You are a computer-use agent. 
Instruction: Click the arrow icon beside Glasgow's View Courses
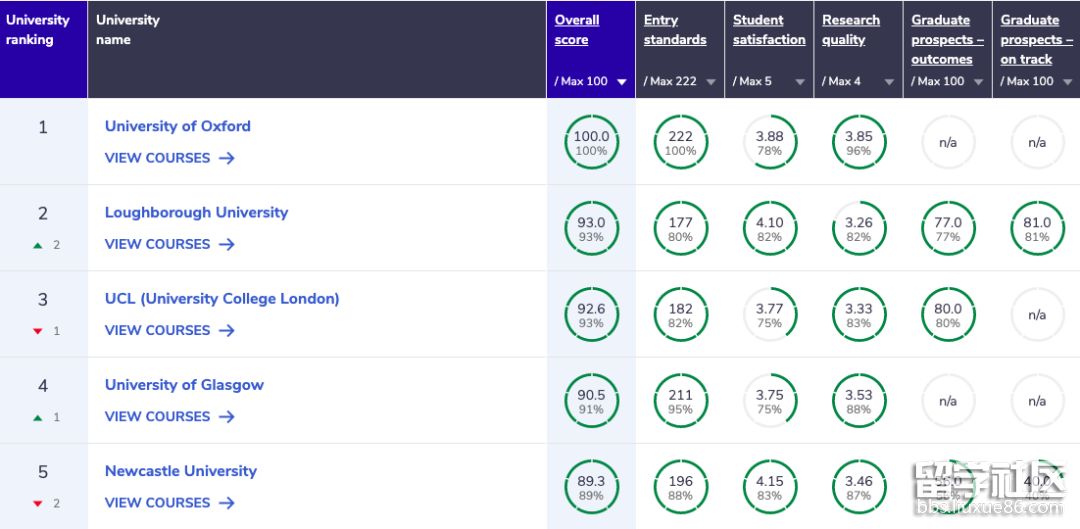(x=227, y=416)
